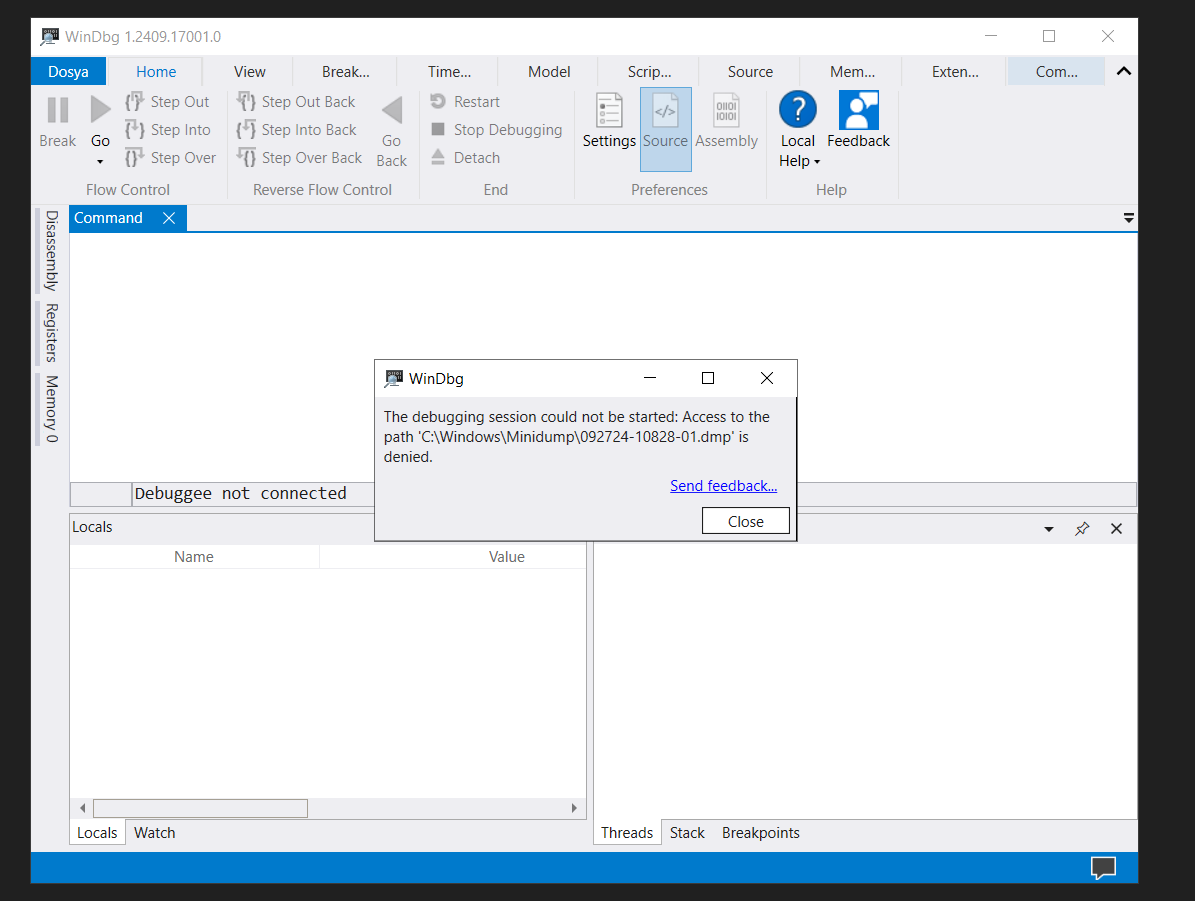The image size is (1195, 901).
Task: Click the Detach icon
Action: pyautogui.click(x=437, y=157)
